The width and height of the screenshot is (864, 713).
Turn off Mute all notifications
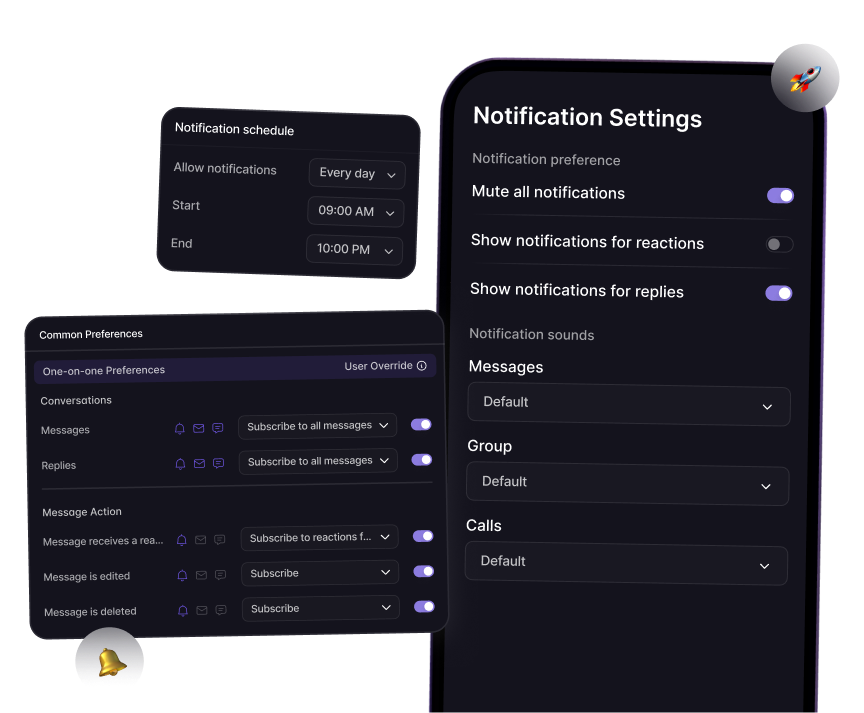(780, 195)
